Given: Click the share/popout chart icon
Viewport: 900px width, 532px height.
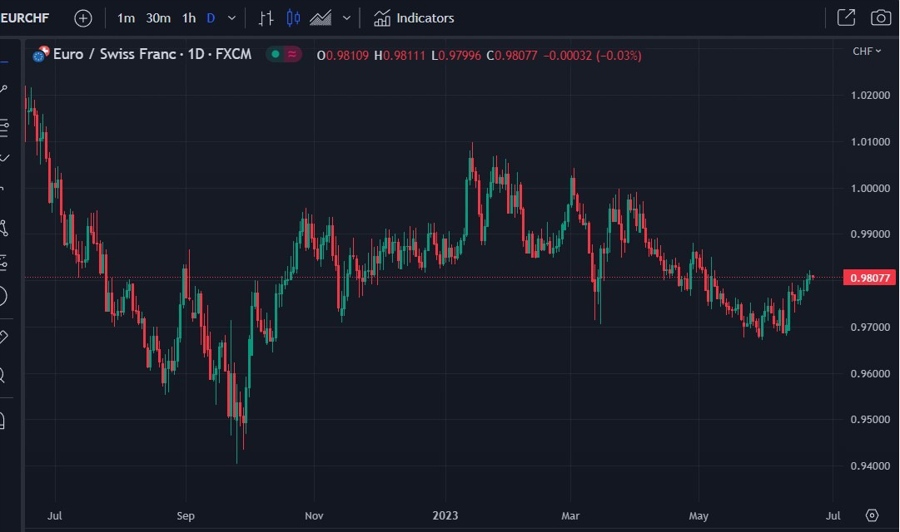Looking at the screenshot, I should [846, 18].
